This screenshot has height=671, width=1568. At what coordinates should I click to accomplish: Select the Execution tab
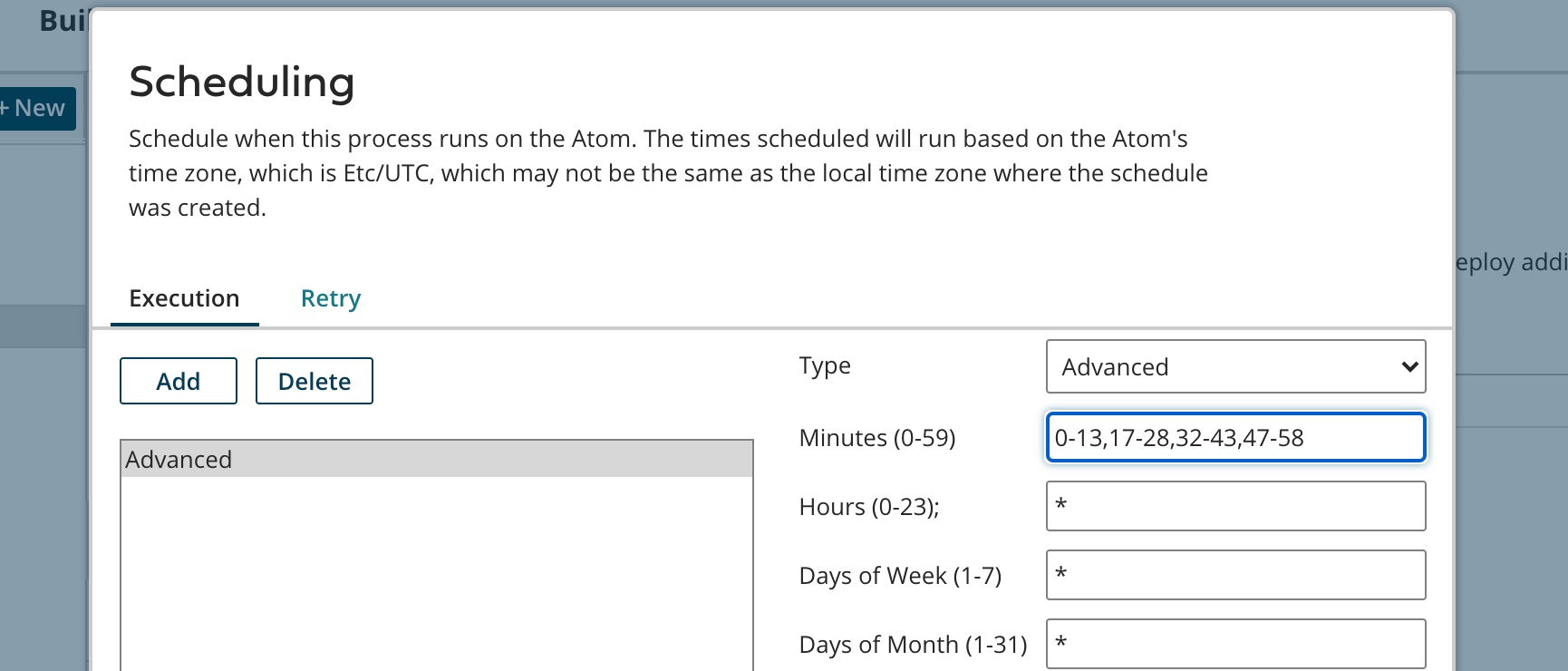pos(185,298)
